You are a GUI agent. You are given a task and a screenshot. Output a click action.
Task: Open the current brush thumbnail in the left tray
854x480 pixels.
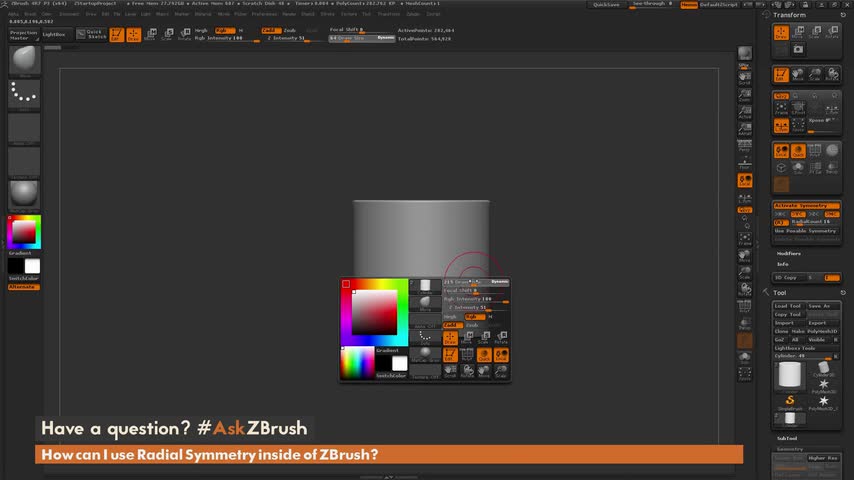[x=24, y=60]
